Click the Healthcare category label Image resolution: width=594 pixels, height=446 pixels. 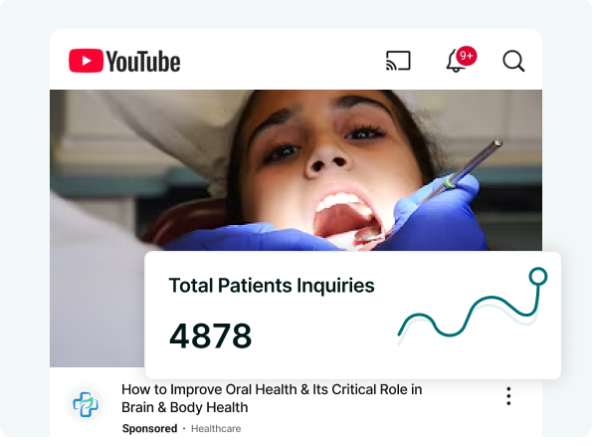(x=216, y=429)
